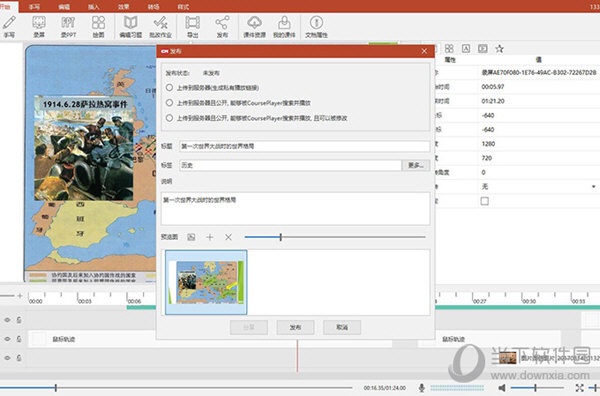Click the microphone icon in bottom bar
Image resolution: width=600 pixels, height=396 pixels.
(x=422, y=388)
